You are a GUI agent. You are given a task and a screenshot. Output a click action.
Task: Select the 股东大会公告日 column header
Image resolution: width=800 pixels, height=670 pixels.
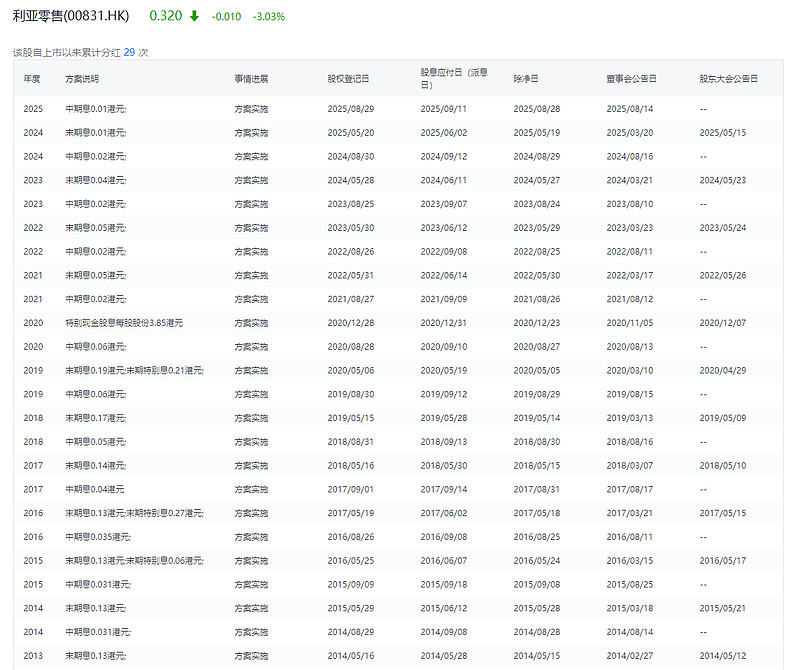[728, 78]
